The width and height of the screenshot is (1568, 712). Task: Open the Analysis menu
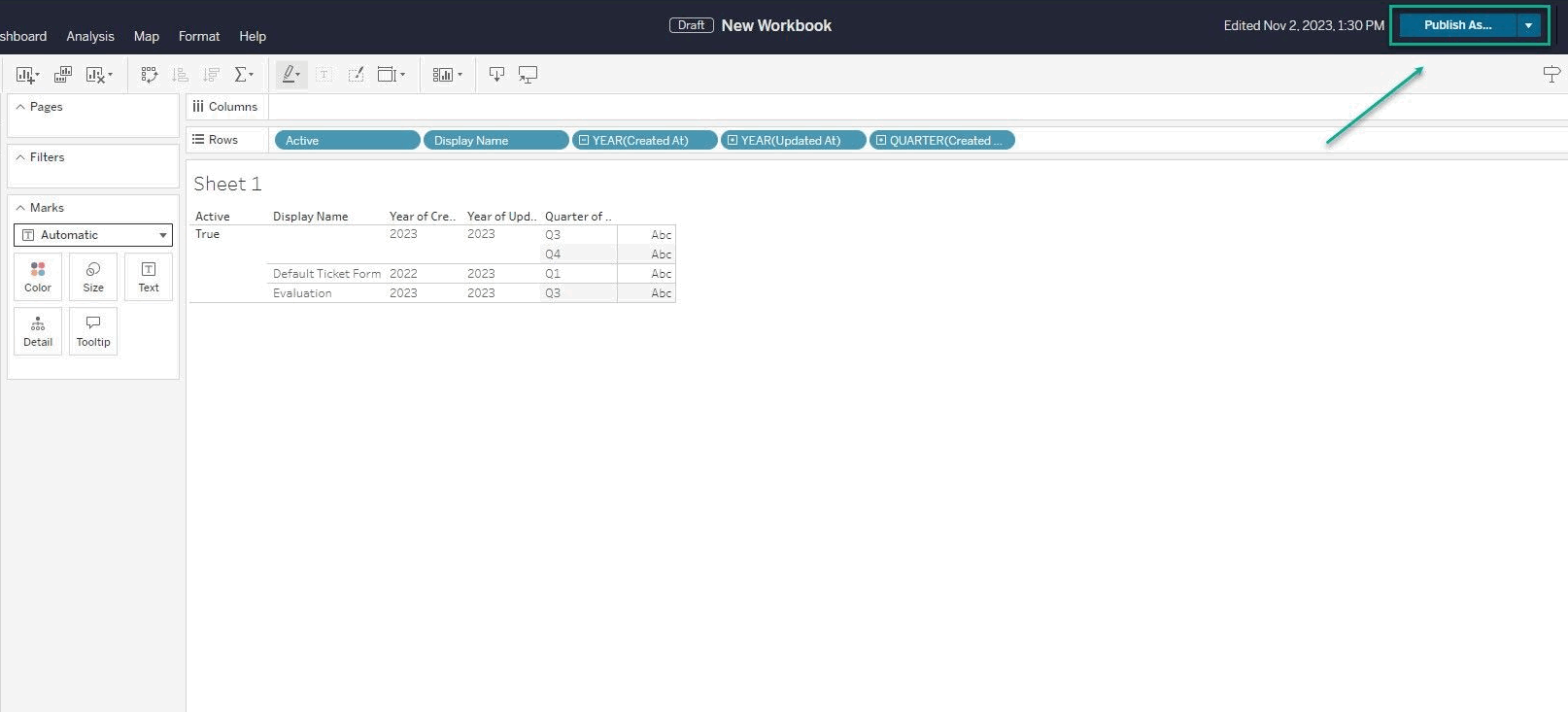click(90, 36)
